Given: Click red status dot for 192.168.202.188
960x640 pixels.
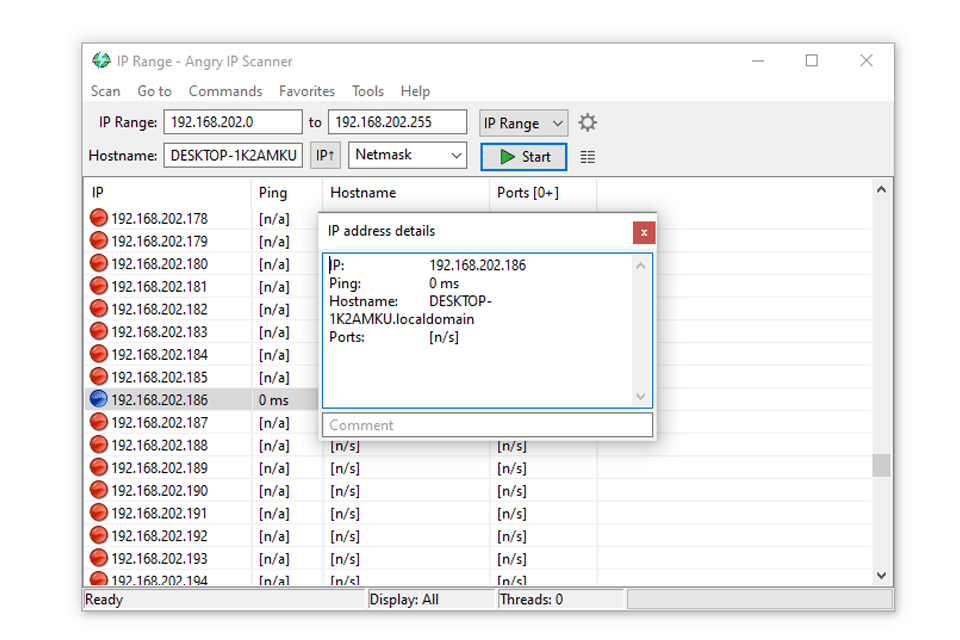Looking at the screenshot, I should tap(99, 445).
